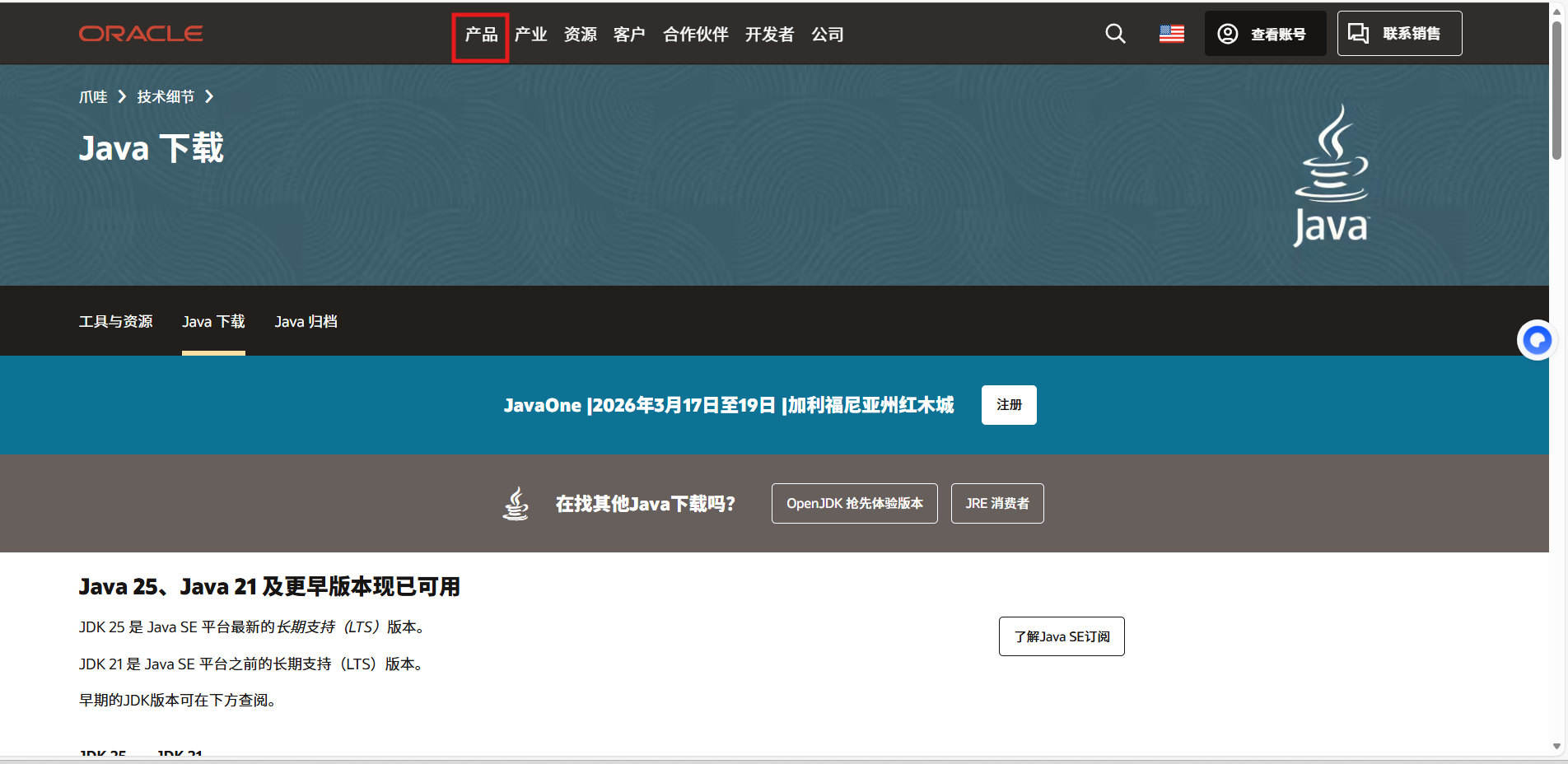The height and width of the screenshot is (764, 1568).
Task: Click the scrollbar down arrow
Action: click(x=1556, y=747)
